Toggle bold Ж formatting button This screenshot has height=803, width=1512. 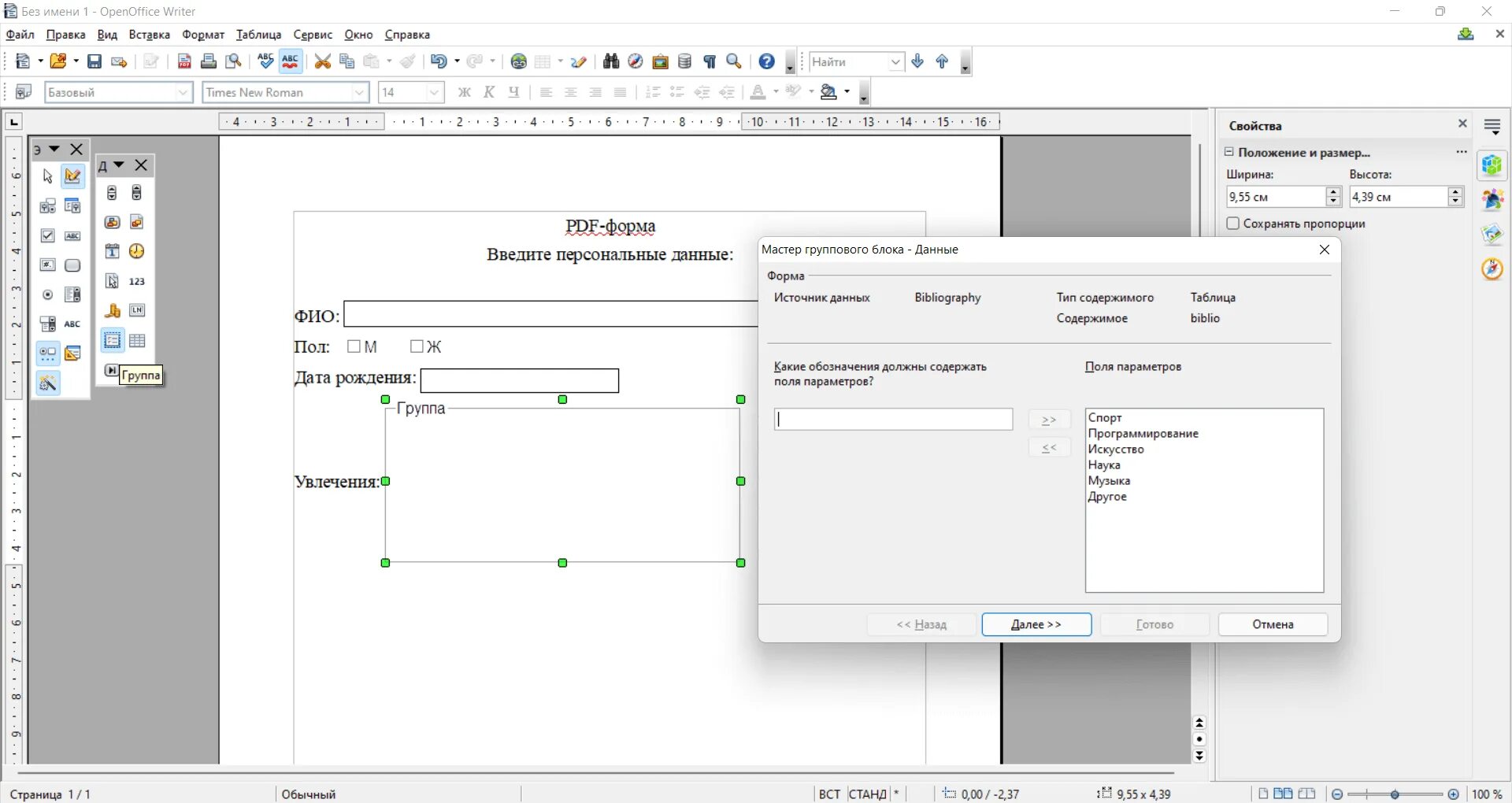pos(465,92)
